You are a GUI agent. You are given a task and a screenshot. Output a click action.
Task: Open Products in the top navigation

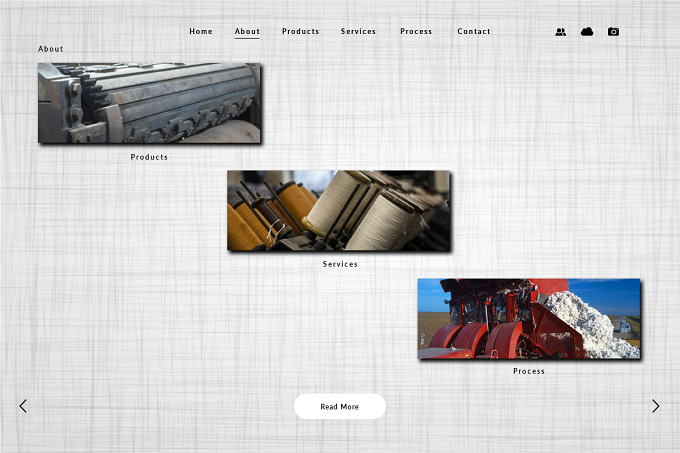301,31
